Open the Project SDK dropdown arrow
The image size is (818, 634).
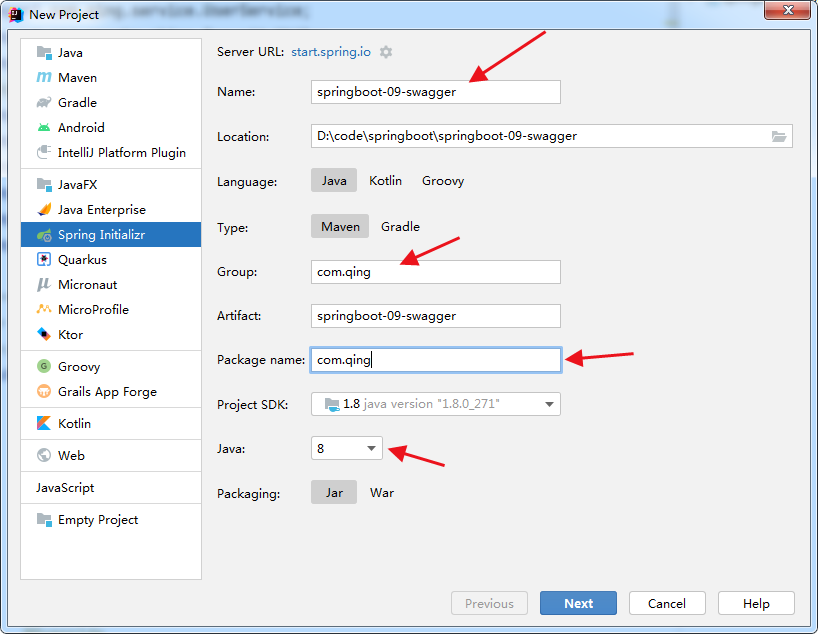549,404
